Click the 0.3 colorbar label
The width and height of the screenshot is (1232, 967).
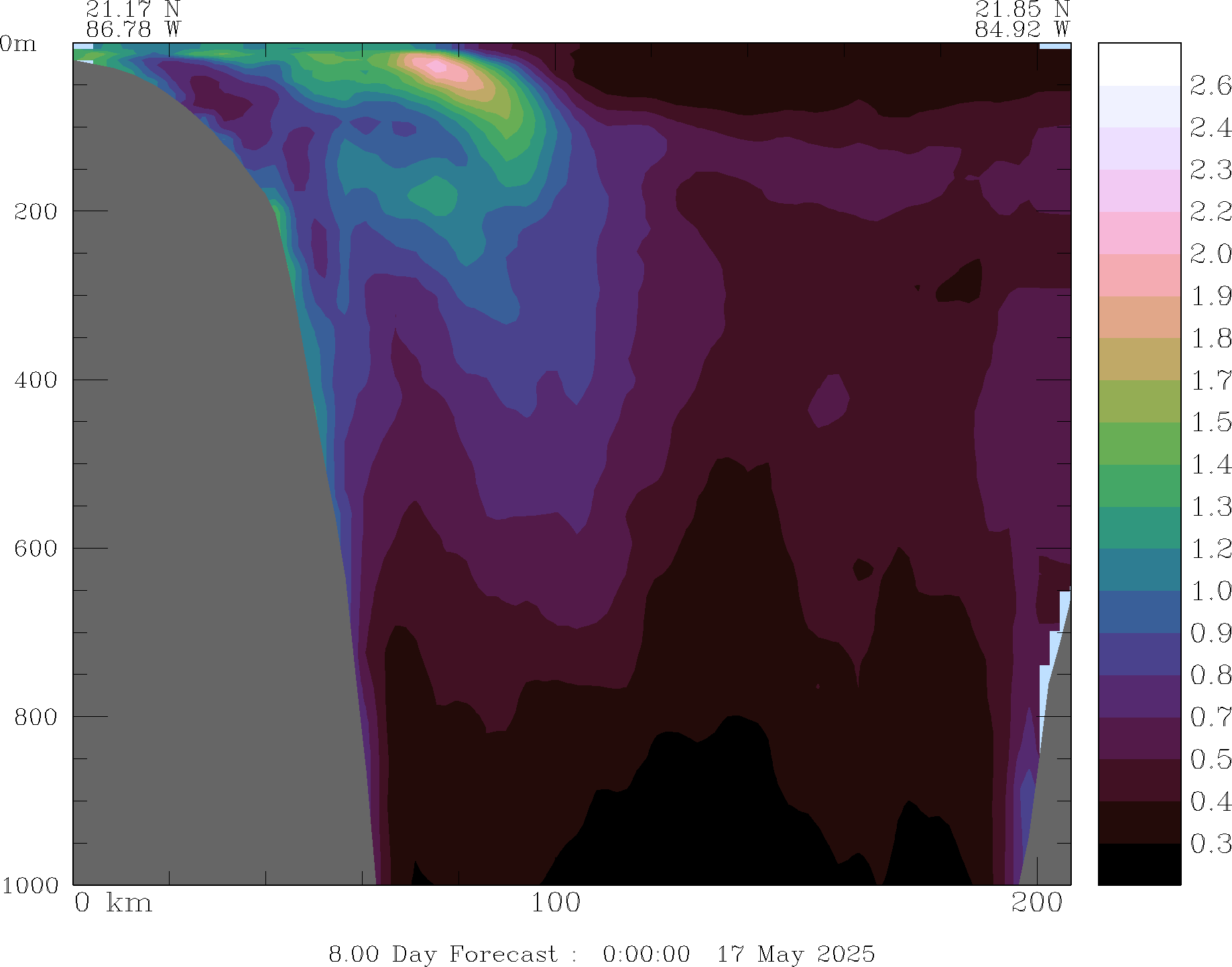(1211, 844)
